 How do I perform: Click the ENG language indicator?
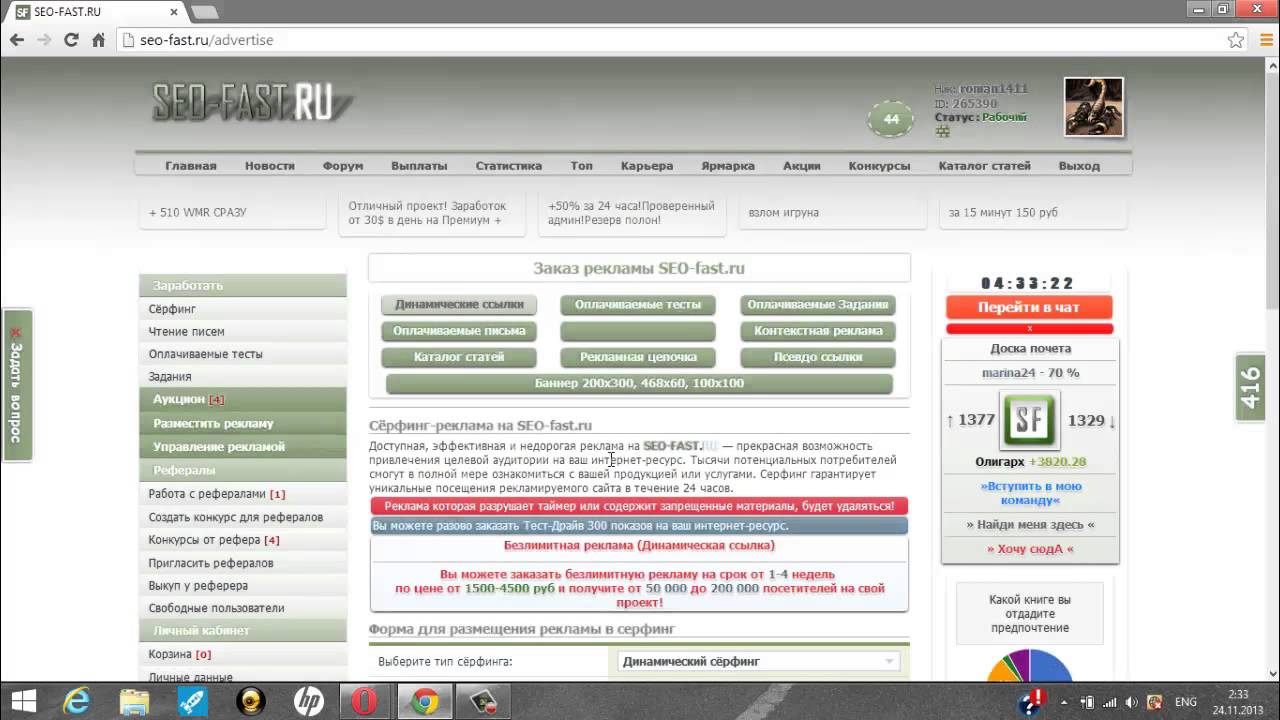tap(1186, 702)
